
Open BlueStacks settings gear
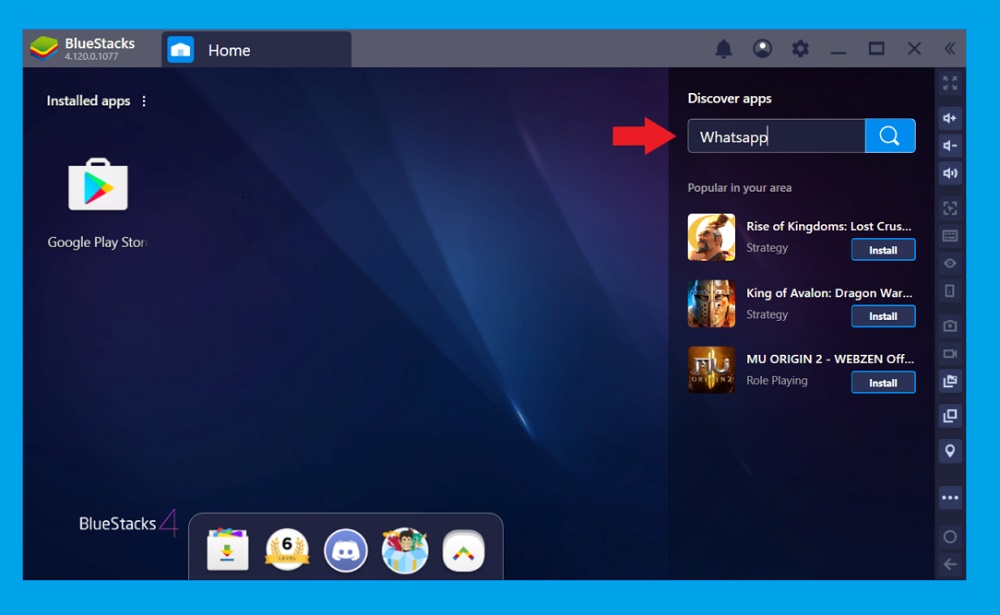pos(800,48)
